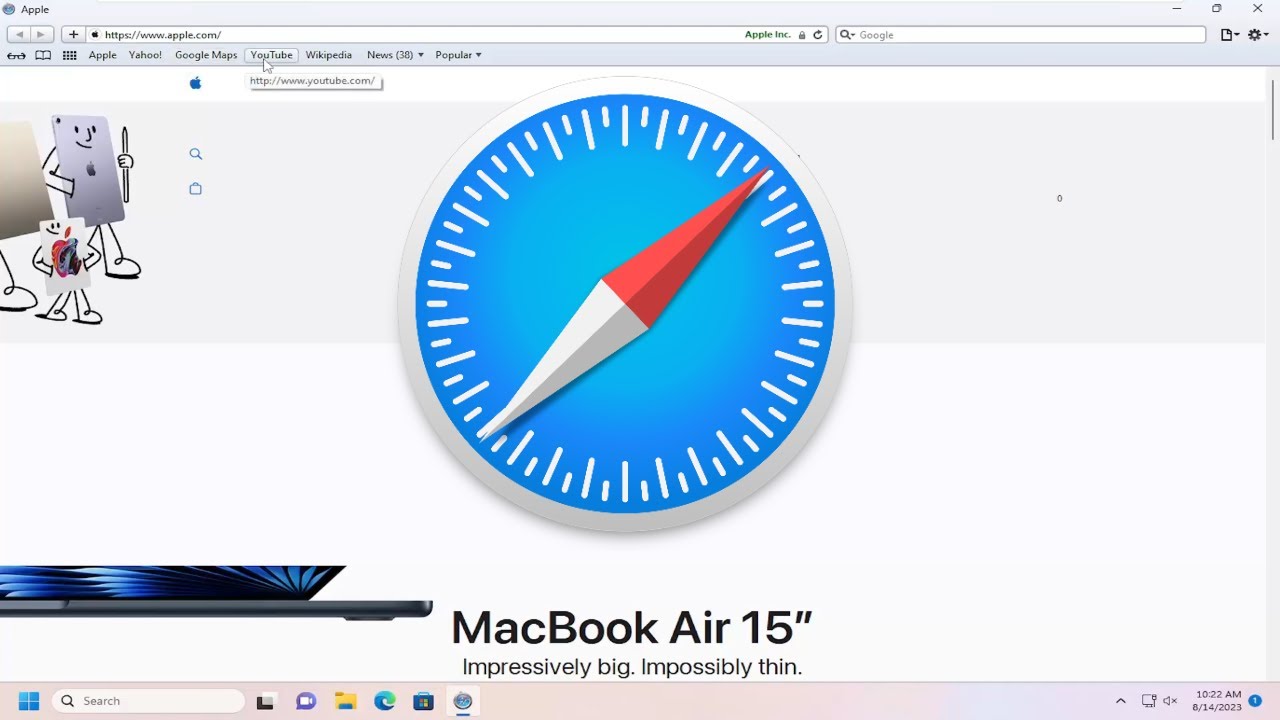This screenshot has height=720, width=1280.
Task: Reload the current page
Action: coord(817,34)
